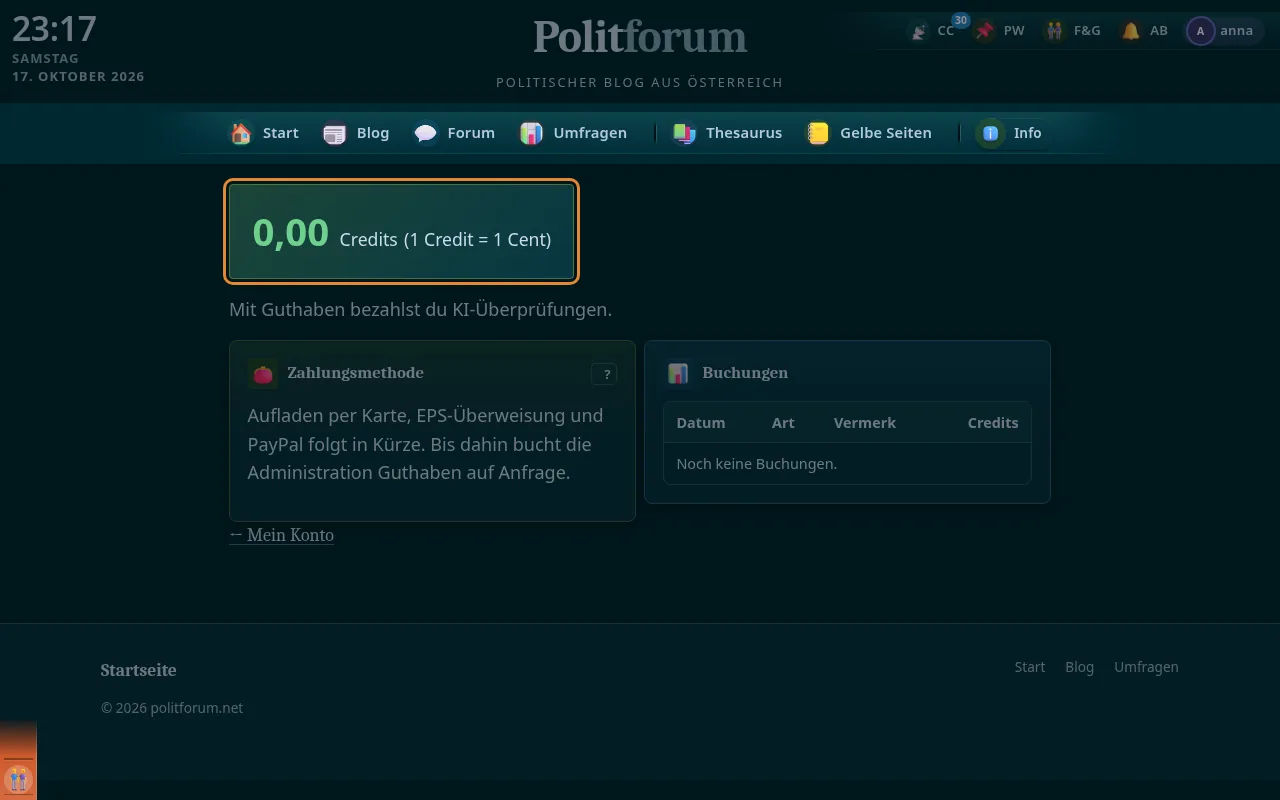Open the Startseite link in the footer
Image resolution: width=1280 pixels, height=800 pixels.
pos(138,670)
